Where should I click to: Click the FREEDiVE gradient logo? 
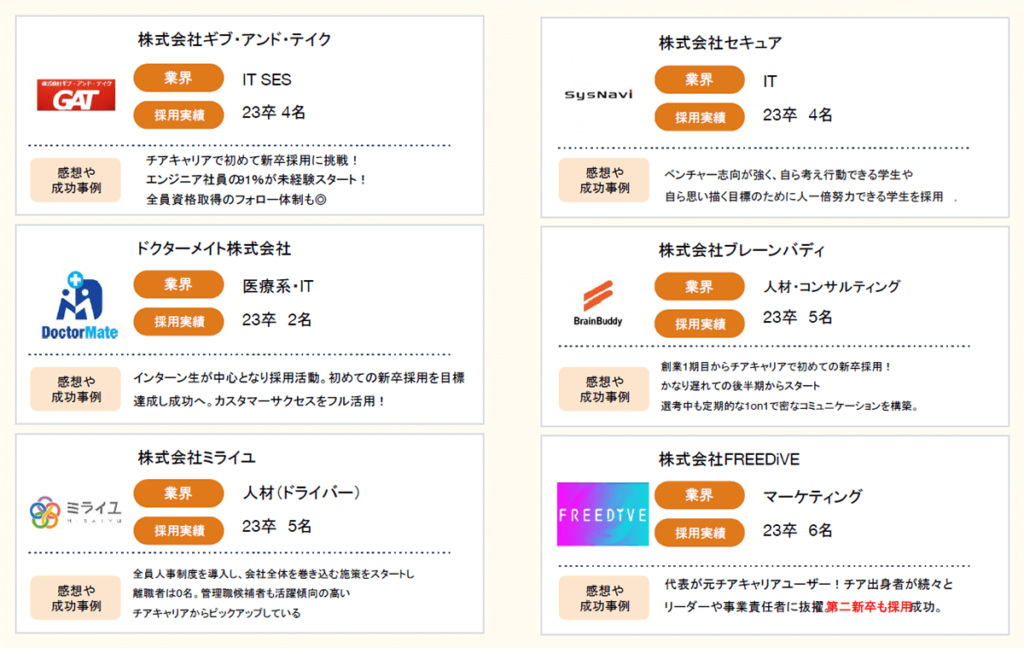click(x=603, y=514)
